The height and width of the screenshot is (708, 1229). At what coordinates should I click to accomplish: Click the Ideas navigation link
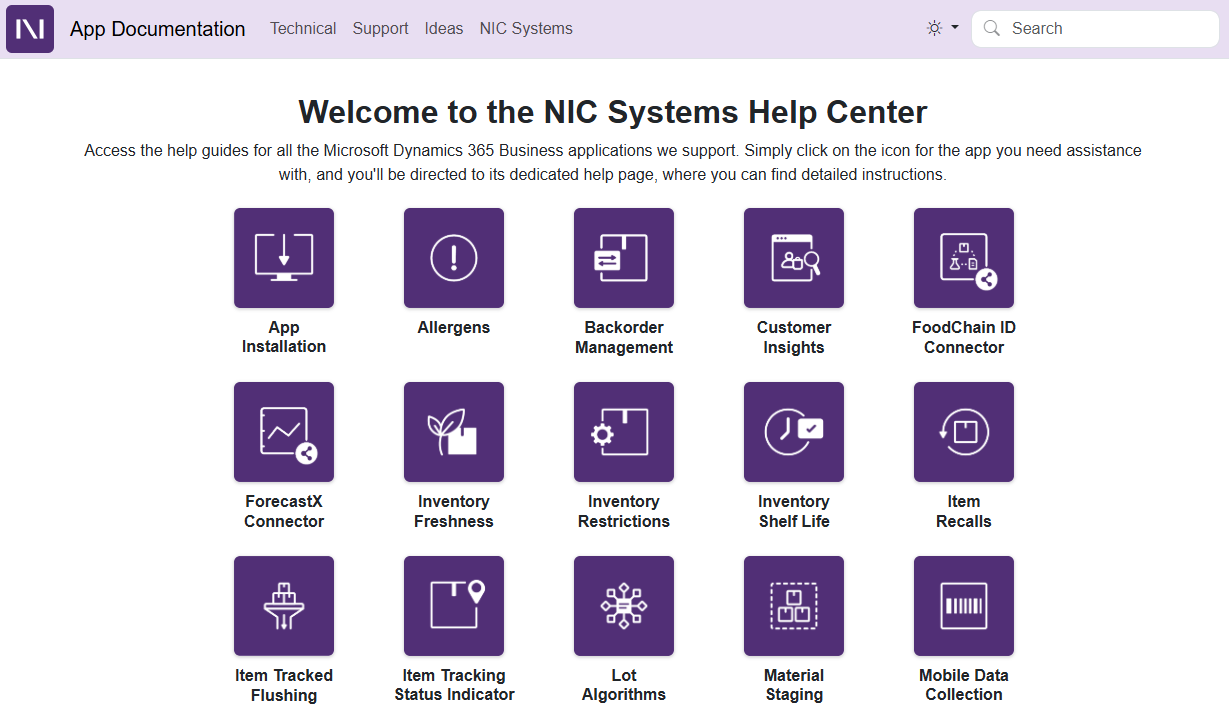(x=444, y=29)
